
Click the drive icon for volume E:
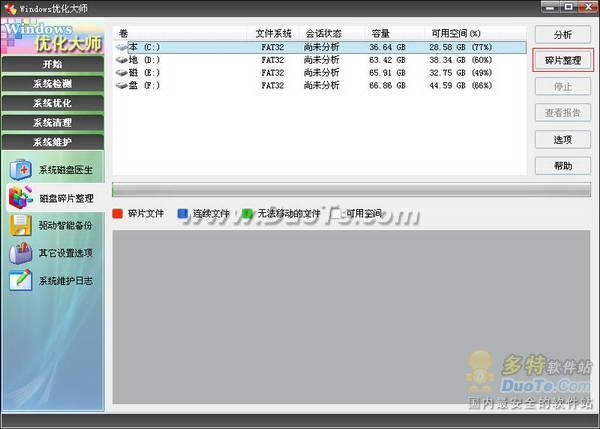coord(122,73)
